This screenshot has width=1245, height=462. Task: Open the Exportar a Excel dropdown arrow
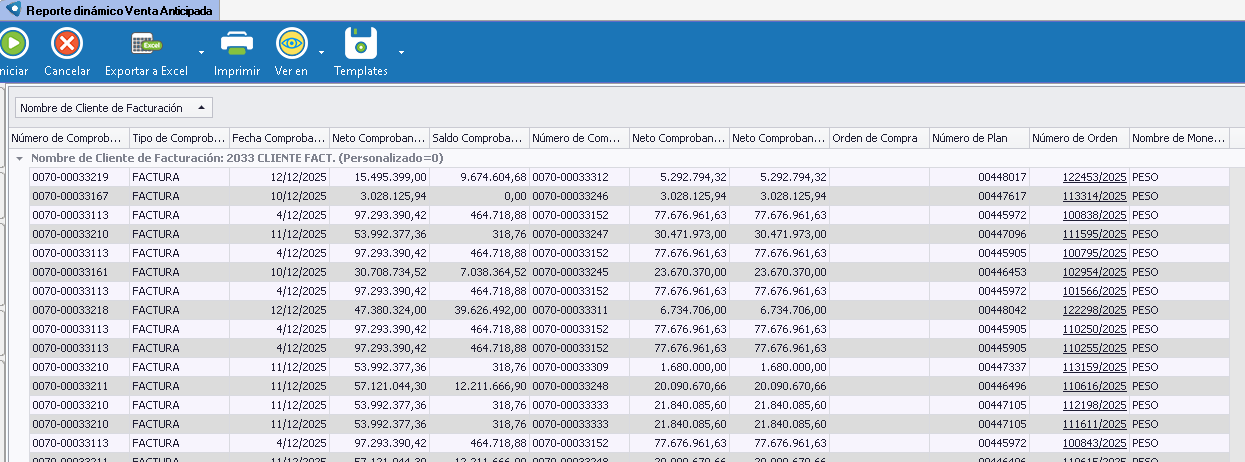click(201, 51)
